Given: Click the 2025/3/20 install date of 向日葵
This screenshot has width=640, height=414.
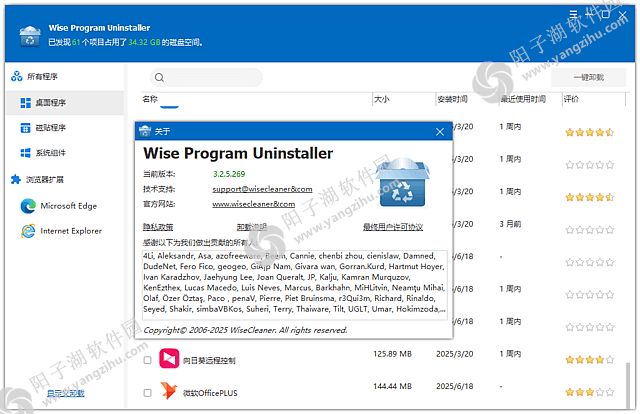Looking at the screenshot, I should (455, 354).
